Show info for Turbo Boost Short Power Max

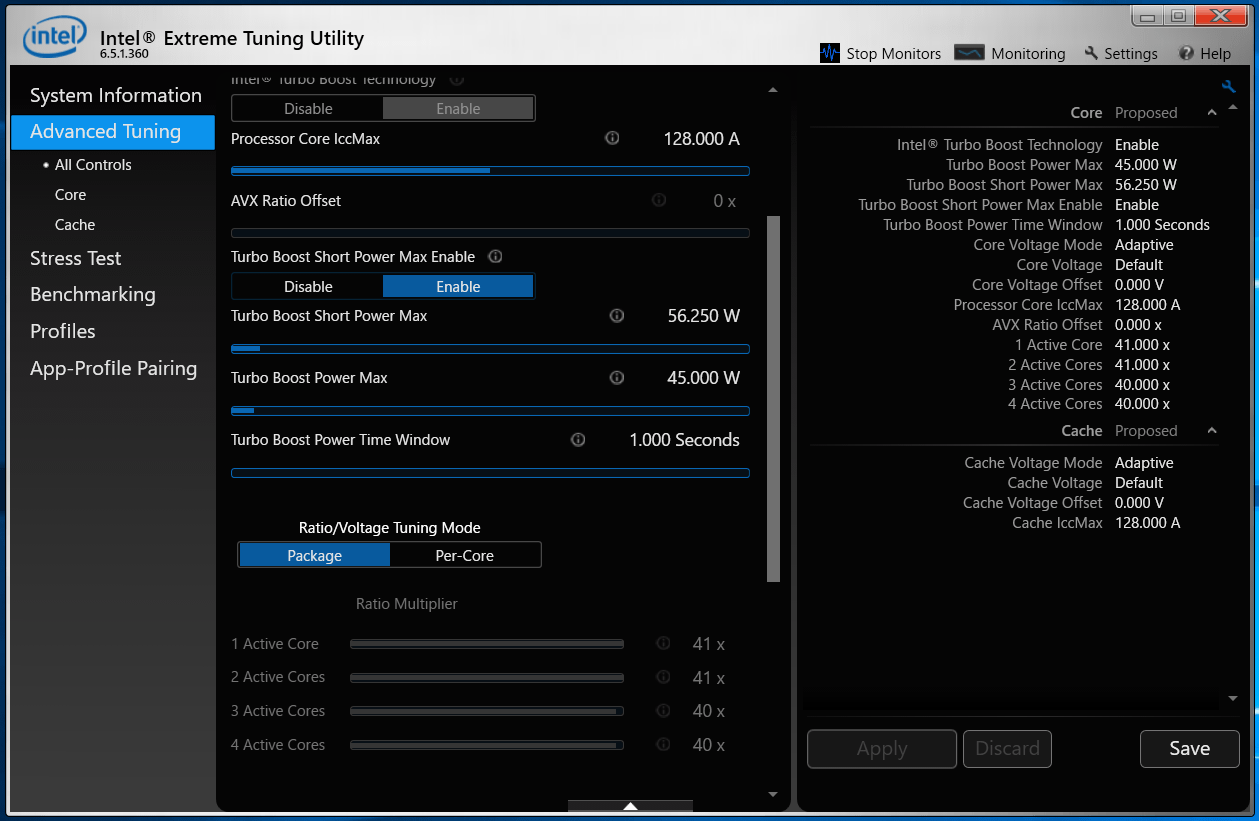point(617,316)
